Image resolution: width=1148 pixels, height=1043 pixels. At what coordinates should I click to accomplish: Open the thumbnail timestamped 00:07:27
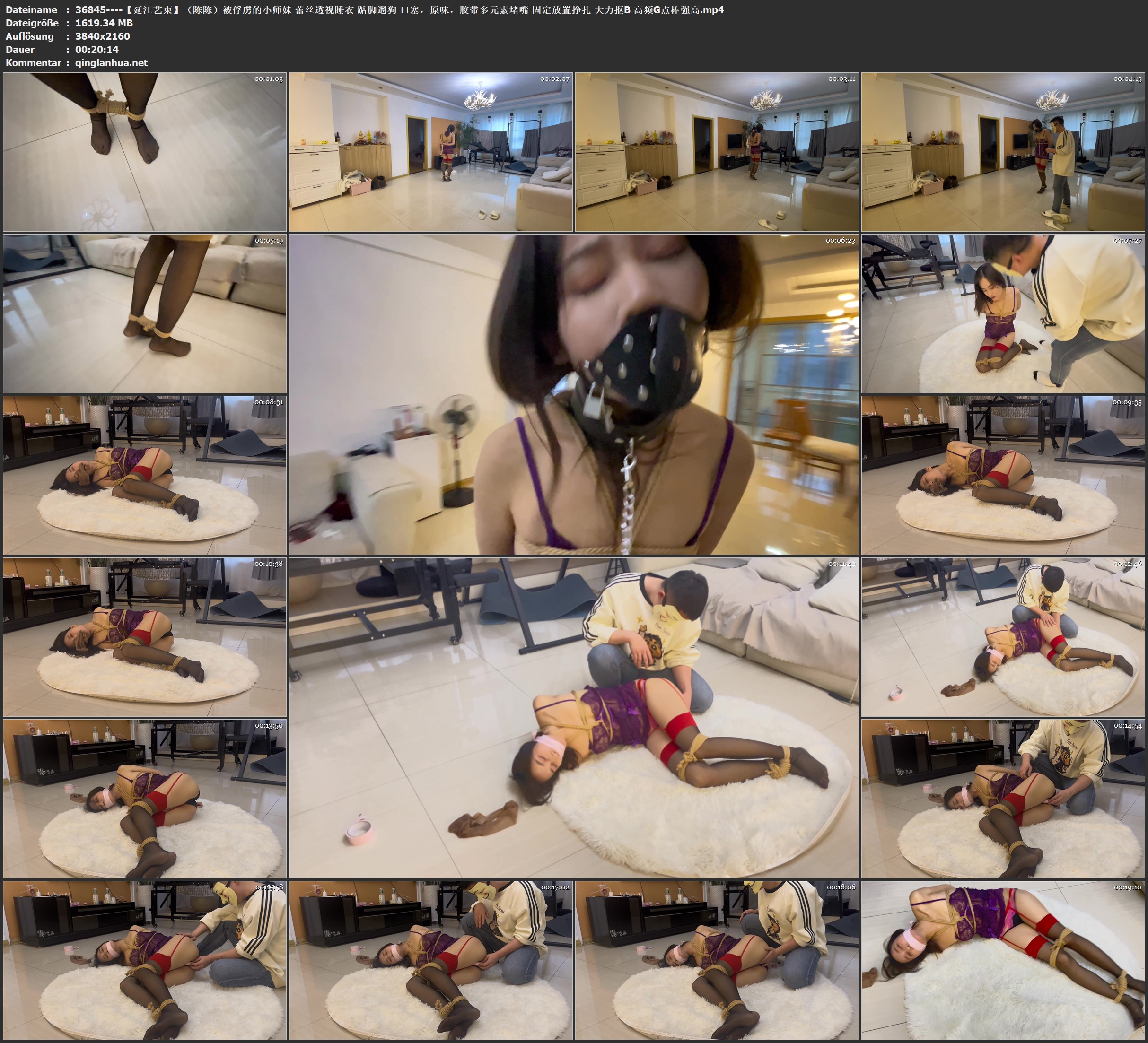tap(1003, 313)
